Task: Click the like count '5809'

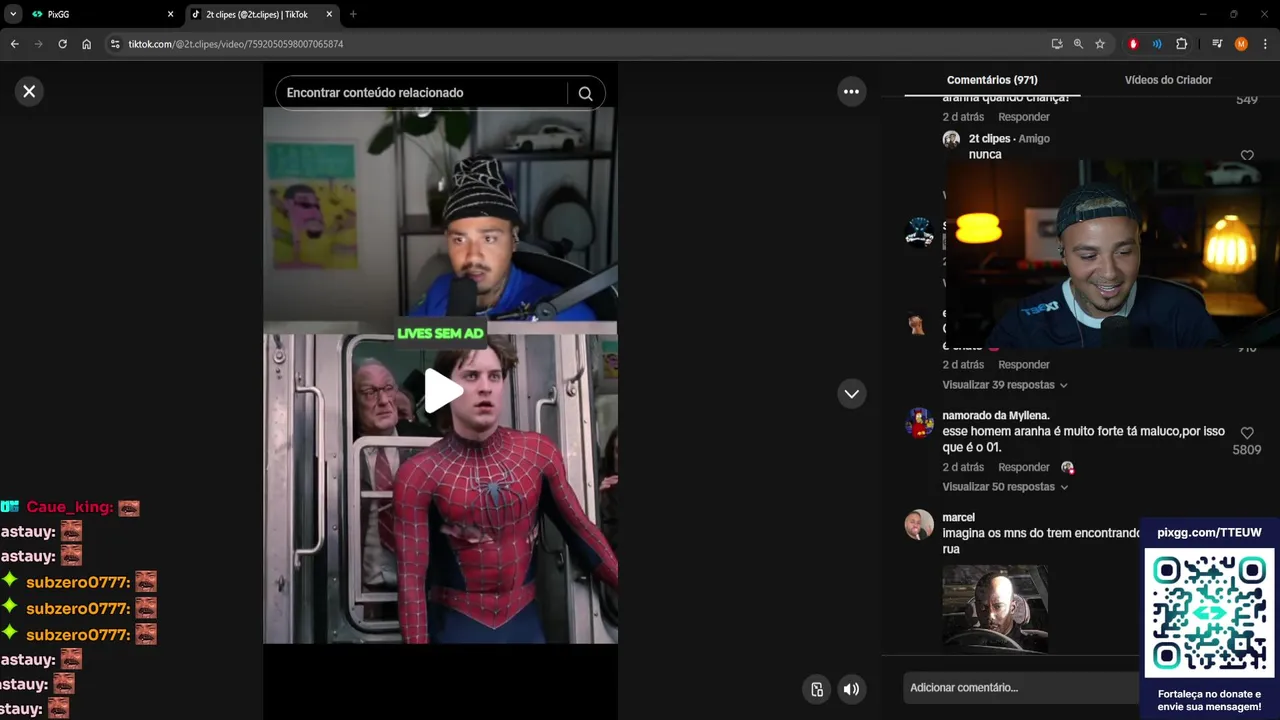Action: pos(1246,451)
